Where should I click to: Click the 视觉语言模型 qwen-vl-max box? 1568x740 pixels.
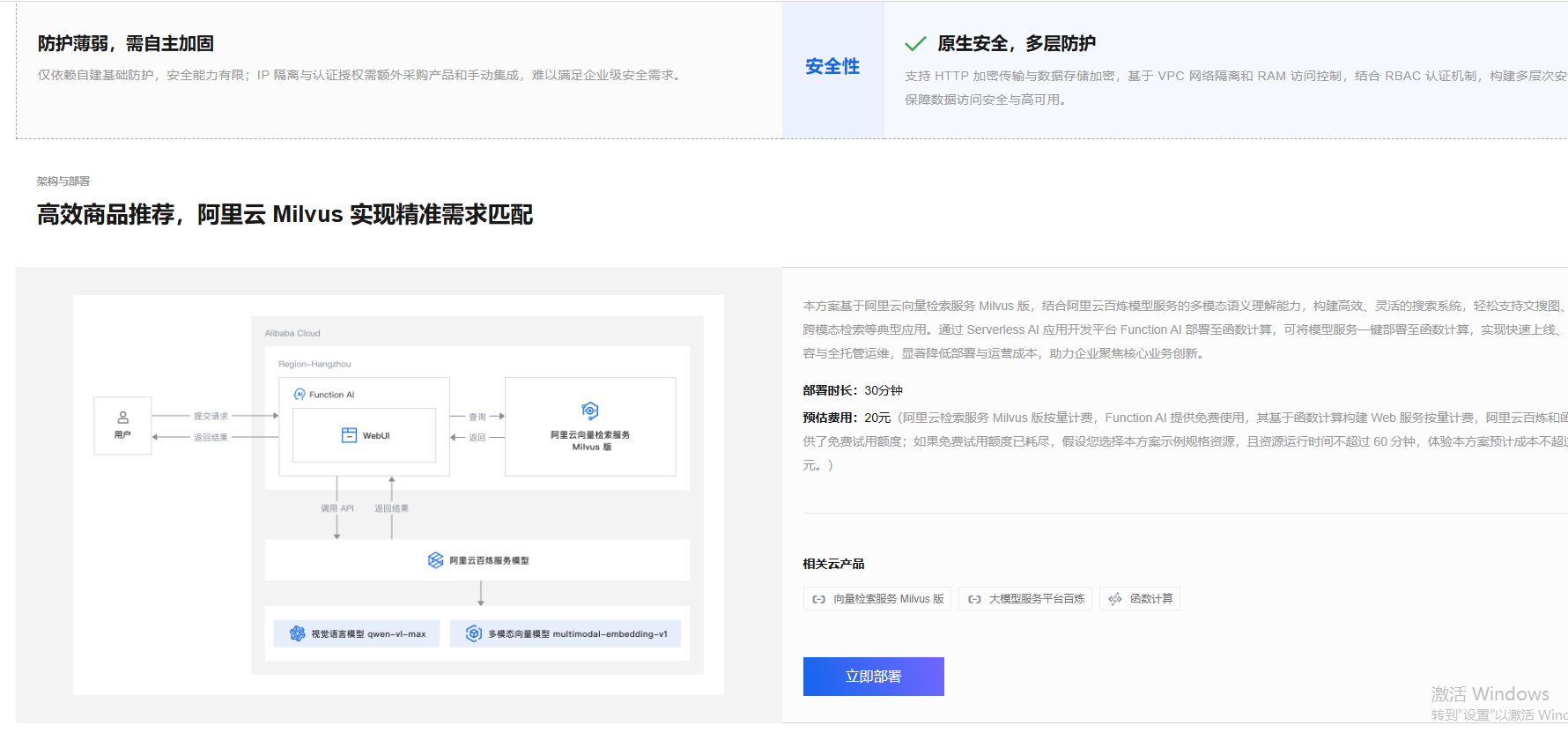357,633
